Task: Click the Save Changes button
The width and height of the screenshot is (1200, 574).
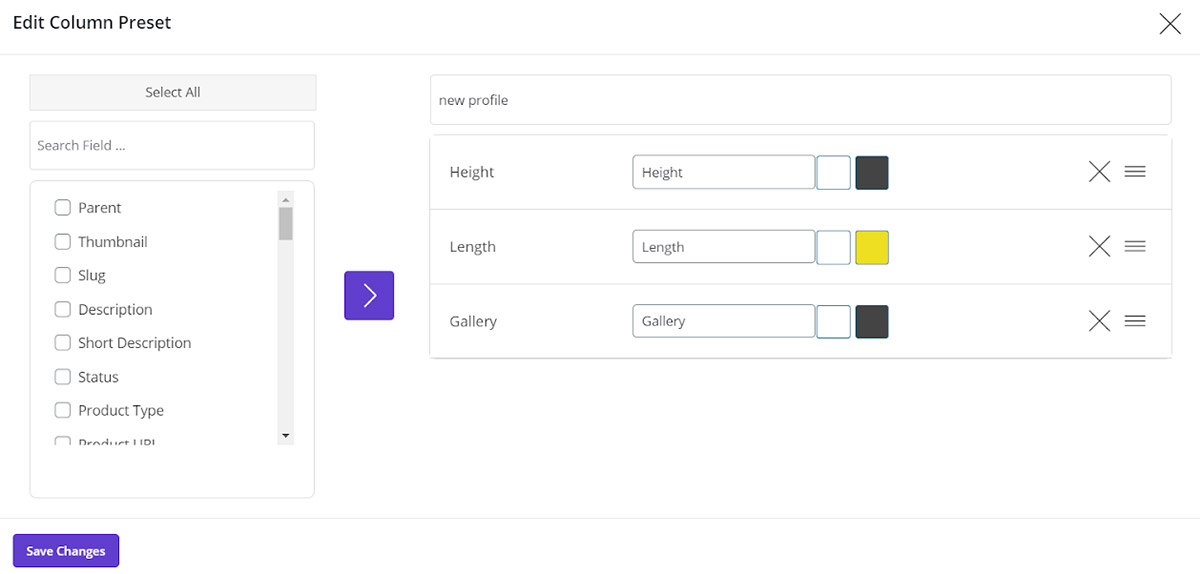Action: click(66, 551)
